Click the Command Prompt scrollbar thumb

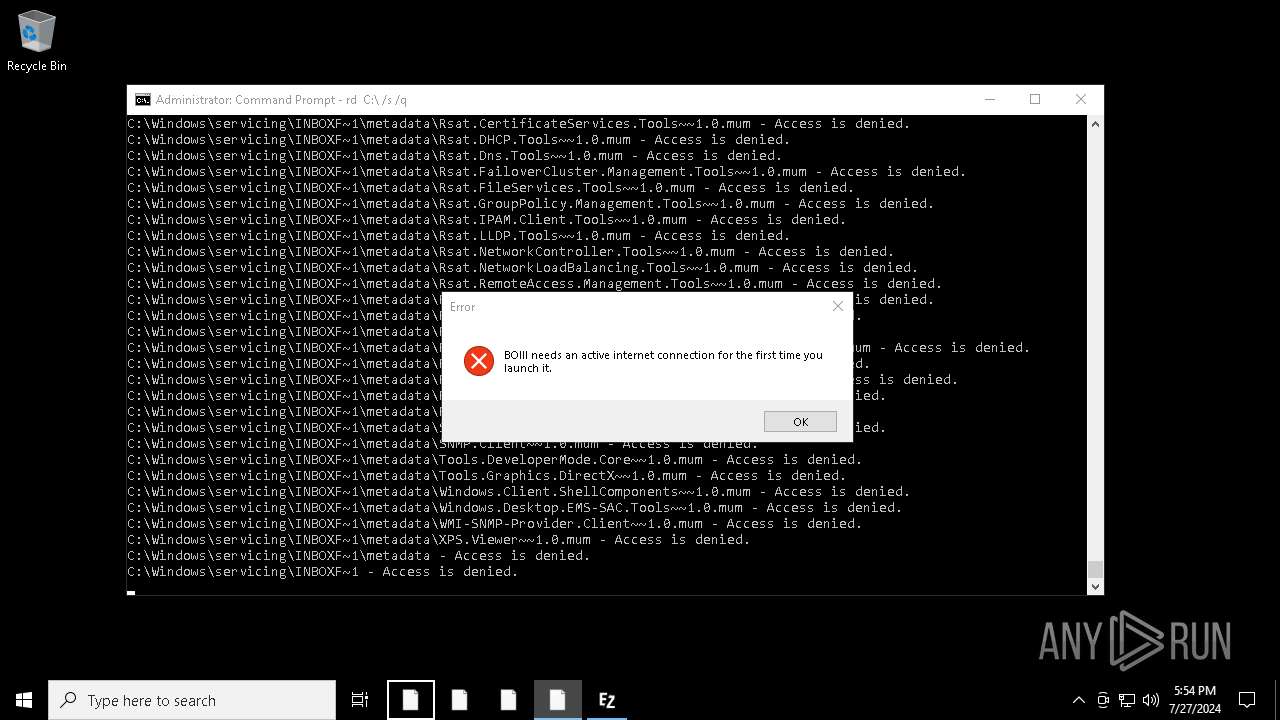pyautogui.click(x=1095, y=569)
